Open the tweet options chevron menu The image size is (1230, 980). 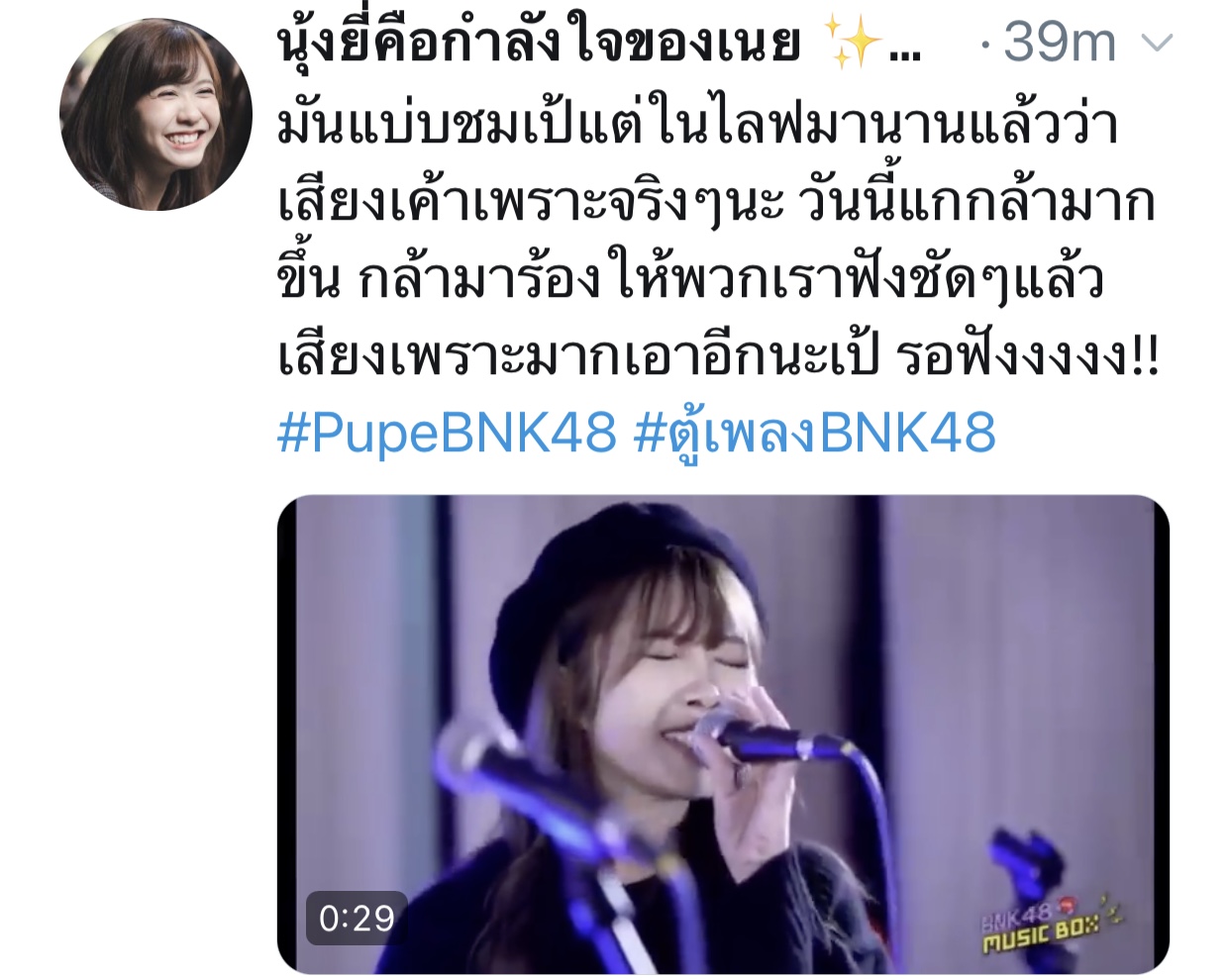point(1157,43)
